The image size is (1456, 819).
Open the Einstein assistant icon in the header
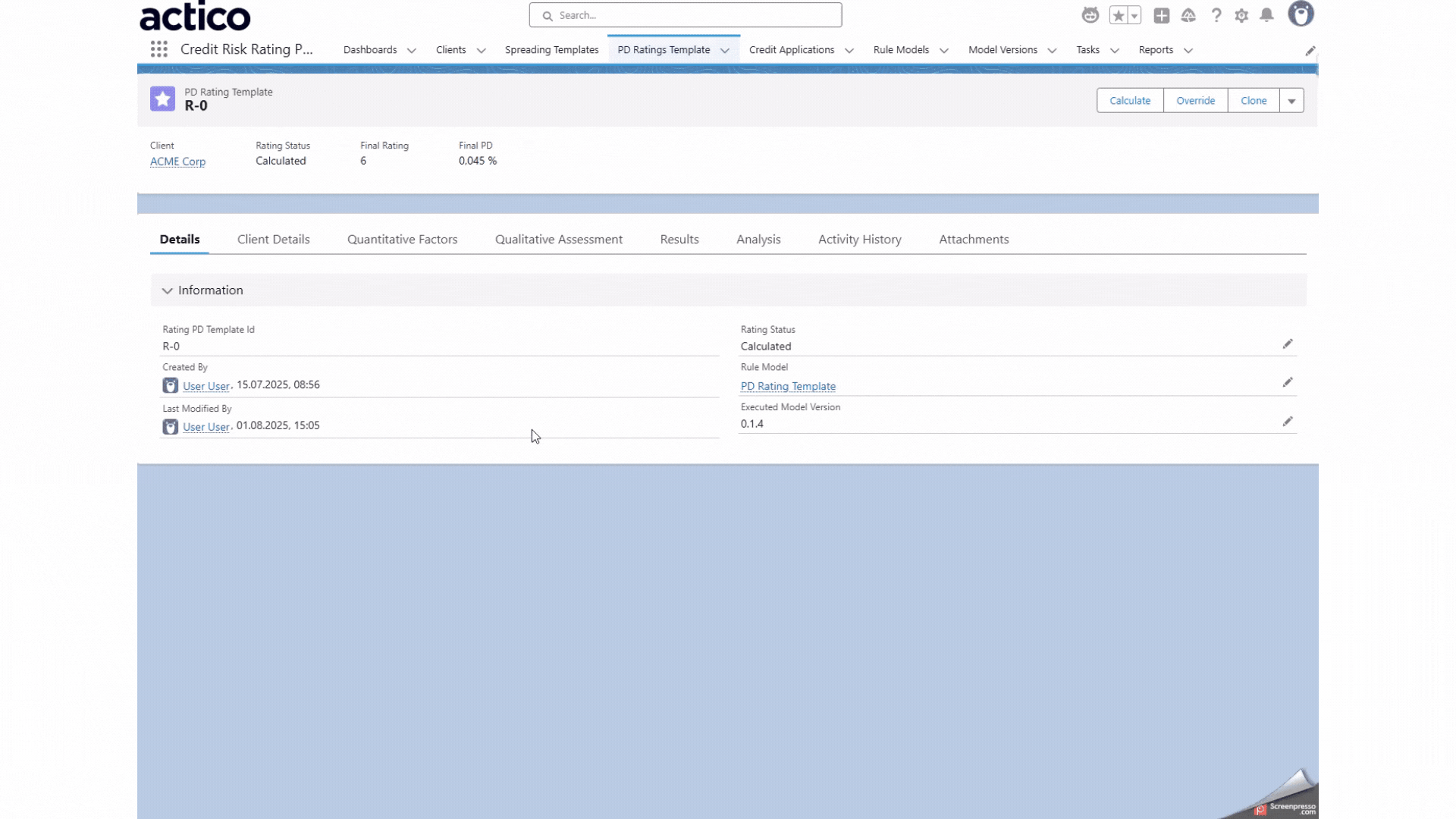point(1090,14)
